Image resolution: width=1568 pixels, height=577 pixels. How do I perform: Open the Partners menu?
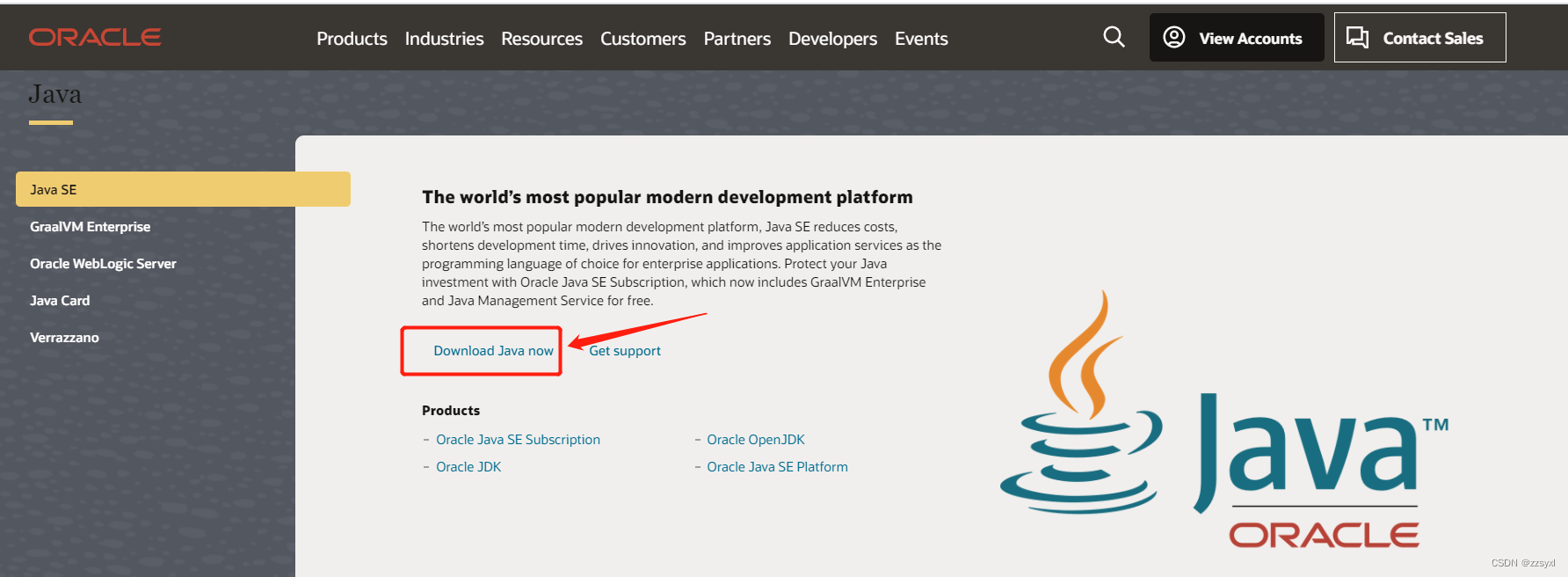pyautogui.click(x=737, y=39)
